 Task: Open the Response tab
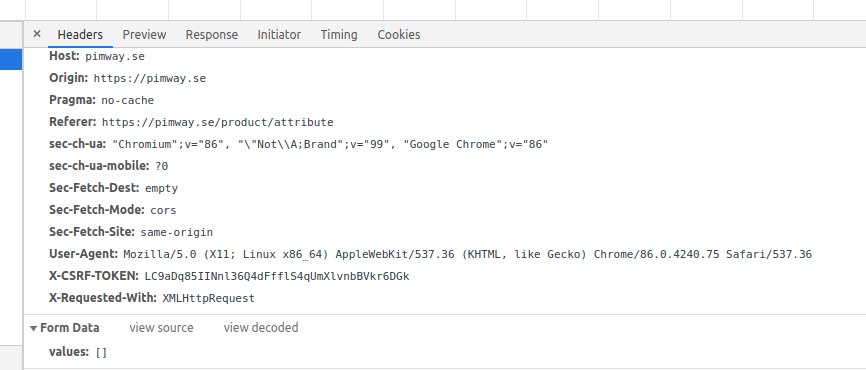point(212,34)
